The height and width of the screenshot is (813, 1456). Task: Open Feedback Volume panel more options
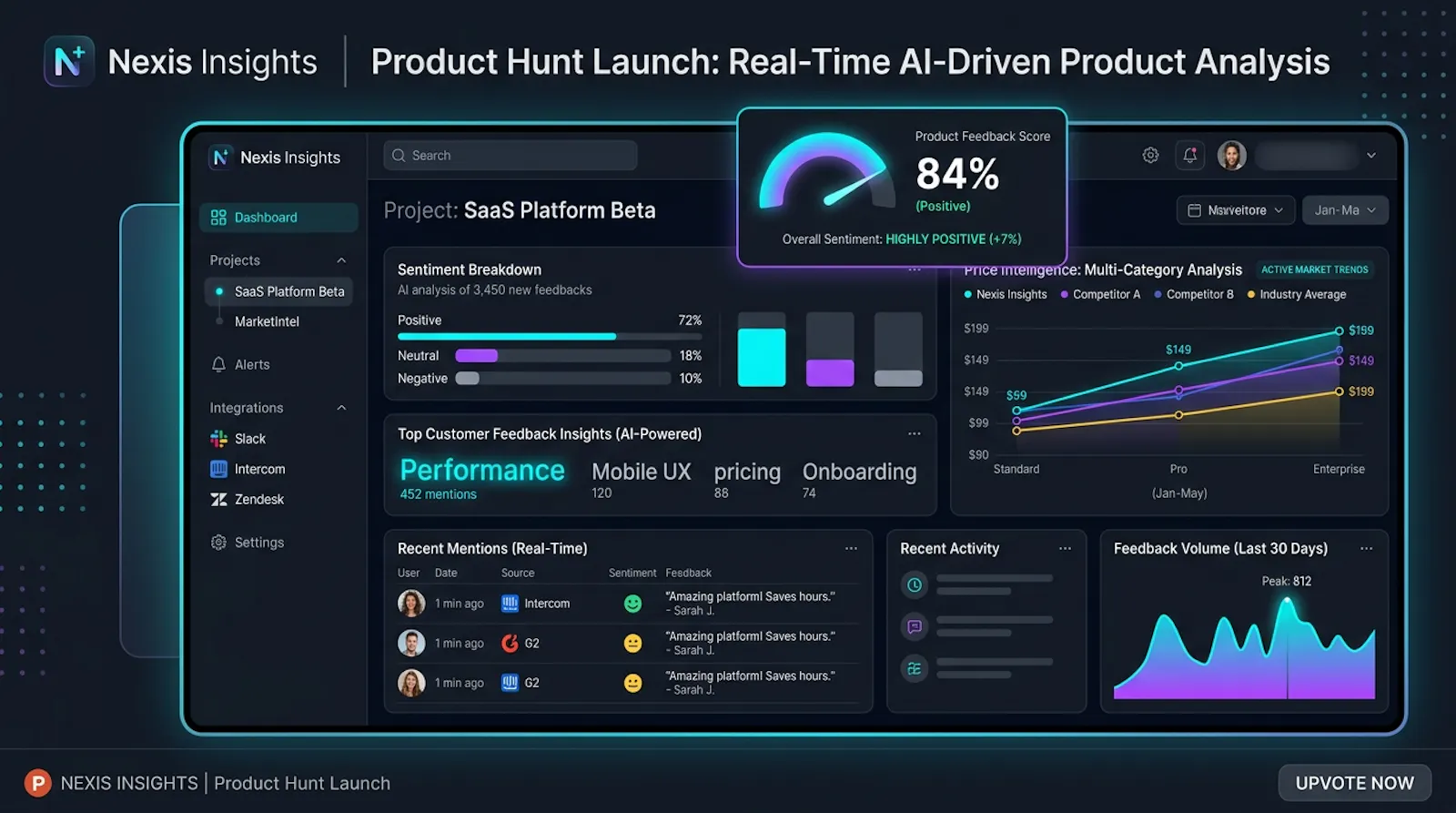pyautogui.click(x=1366, y=548)
